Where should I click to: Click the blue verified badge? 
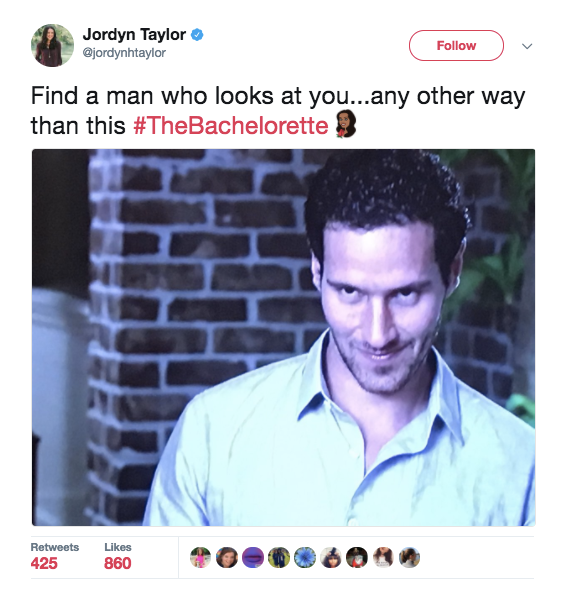click(197, 35)
